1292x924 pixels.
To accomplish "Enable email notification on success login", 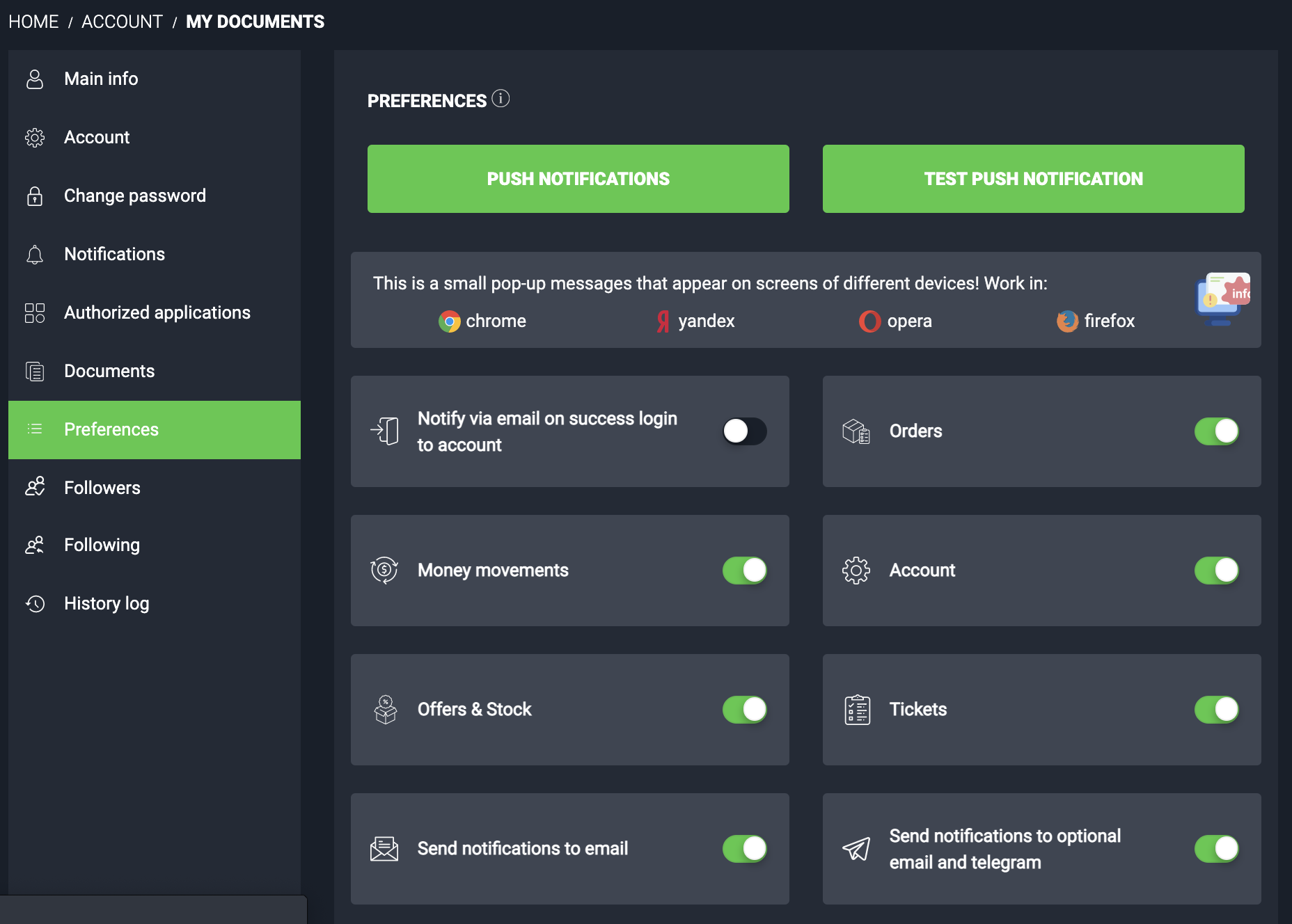I will (x=744, y=431).
